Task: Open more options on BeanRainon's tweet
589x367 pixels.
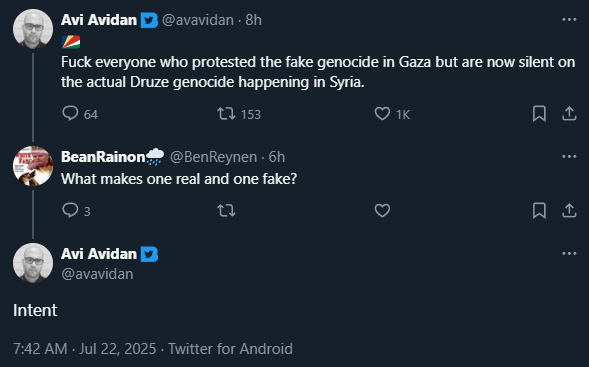Action: pyautogui.click(x=569, y=156)
